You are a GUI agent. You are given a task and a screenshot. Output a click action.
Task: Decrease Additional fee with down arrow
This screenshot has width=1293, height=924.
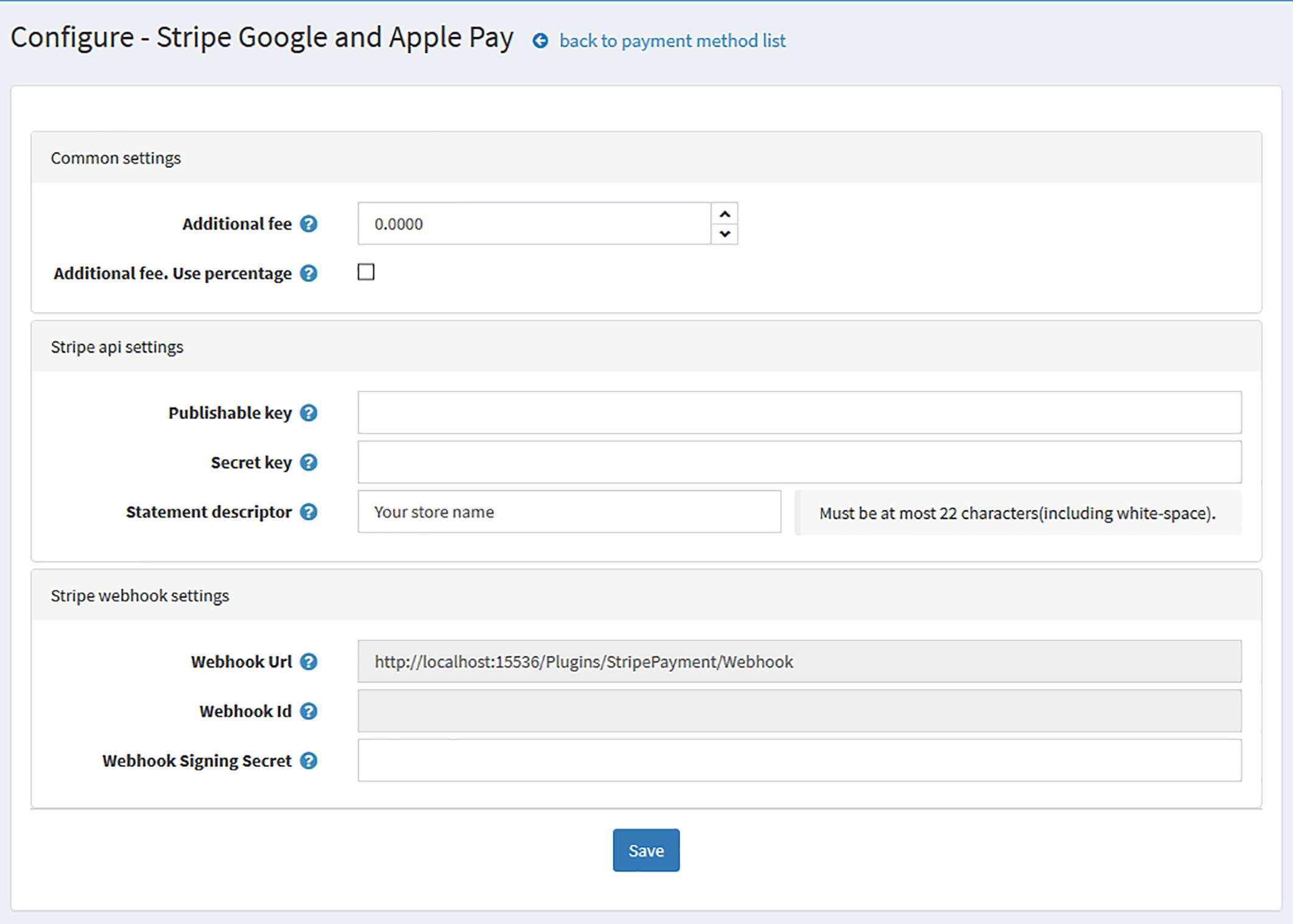click(x=724, y=234)
